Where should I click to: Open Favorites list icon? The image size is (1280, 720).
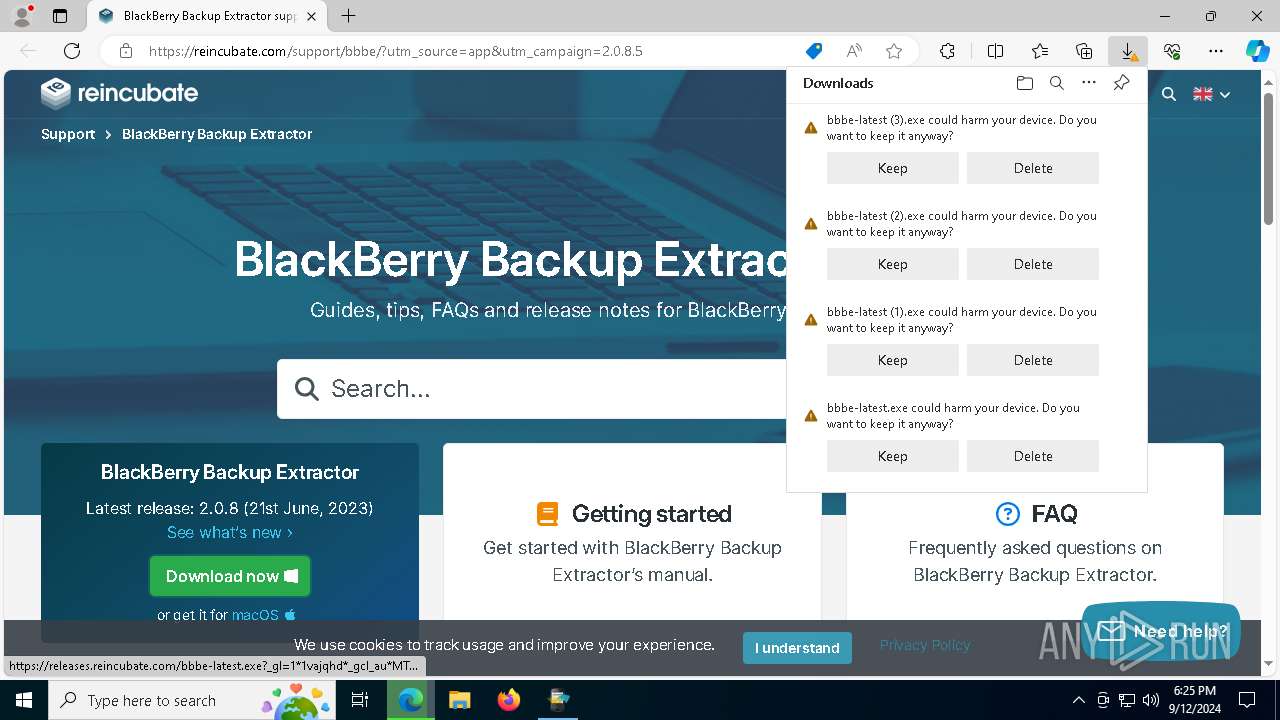point(1040,51)
